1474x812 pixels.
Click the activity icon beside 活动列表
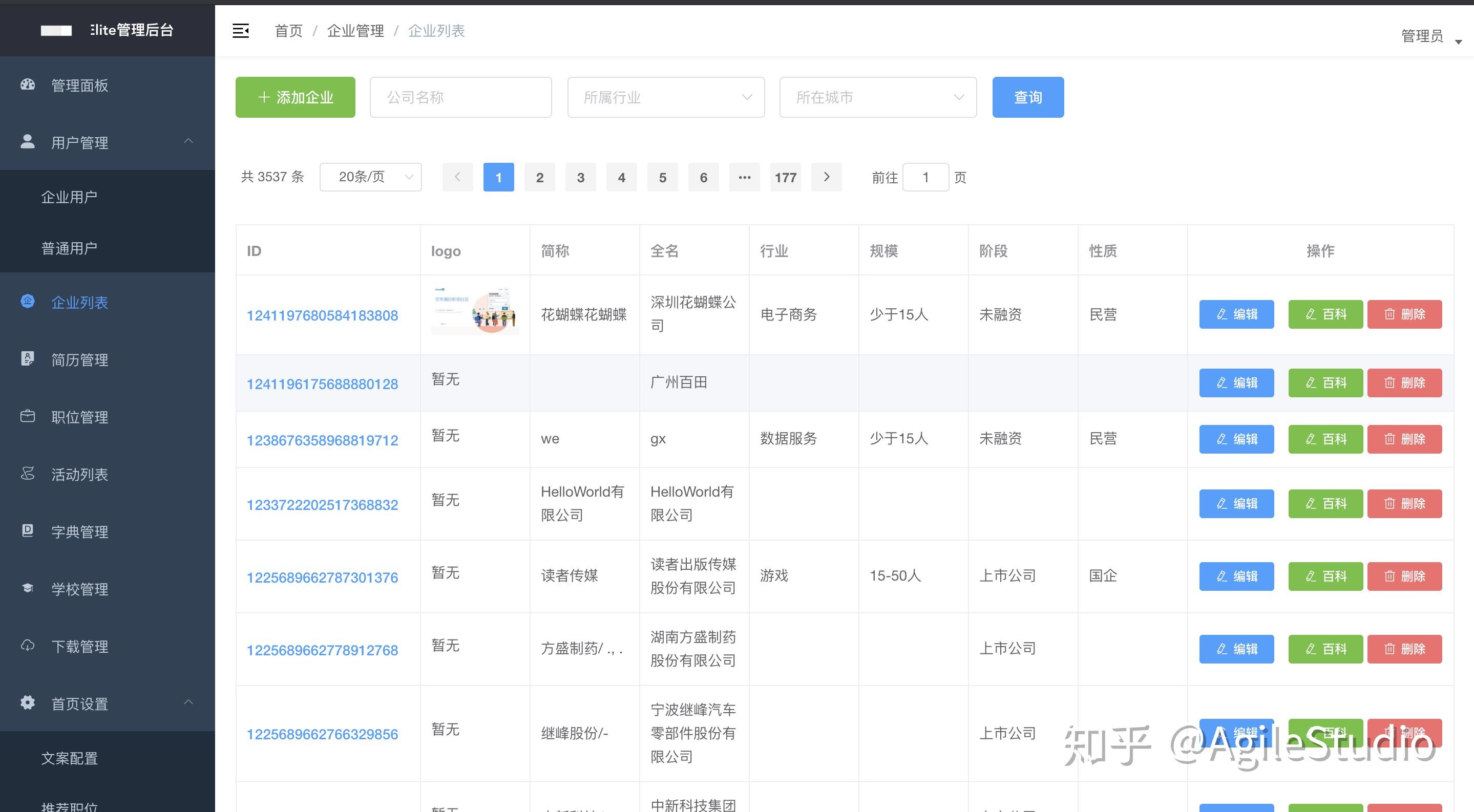click(28, 473)
